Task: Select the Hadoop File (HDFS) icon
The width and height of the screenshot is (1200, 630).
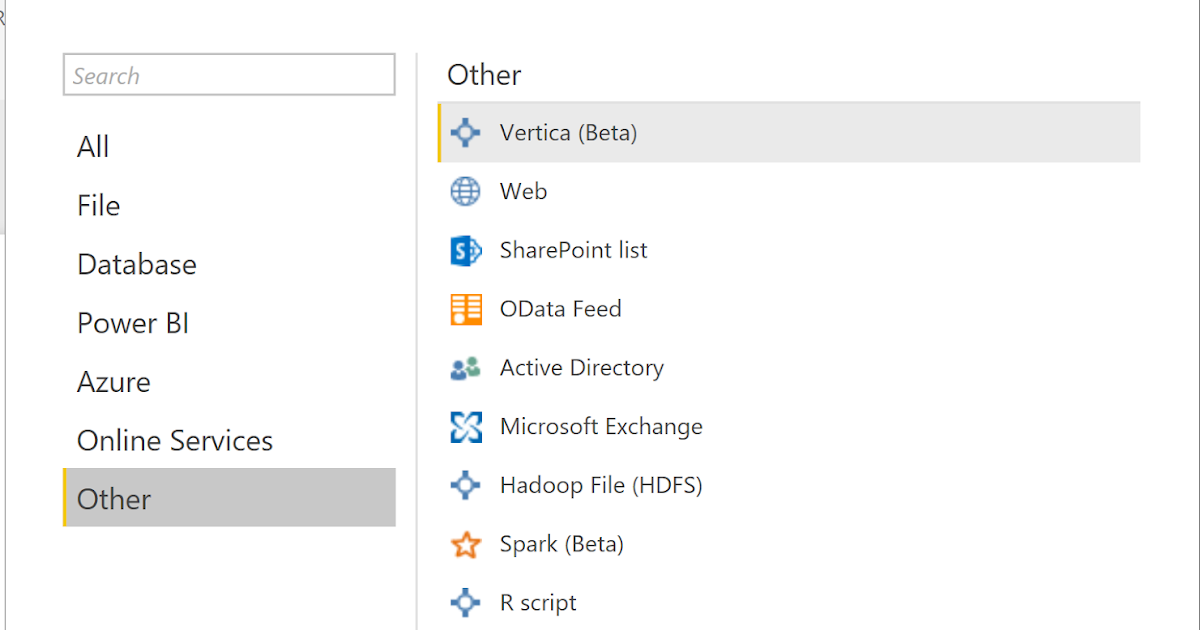Action: pos(465,485)
